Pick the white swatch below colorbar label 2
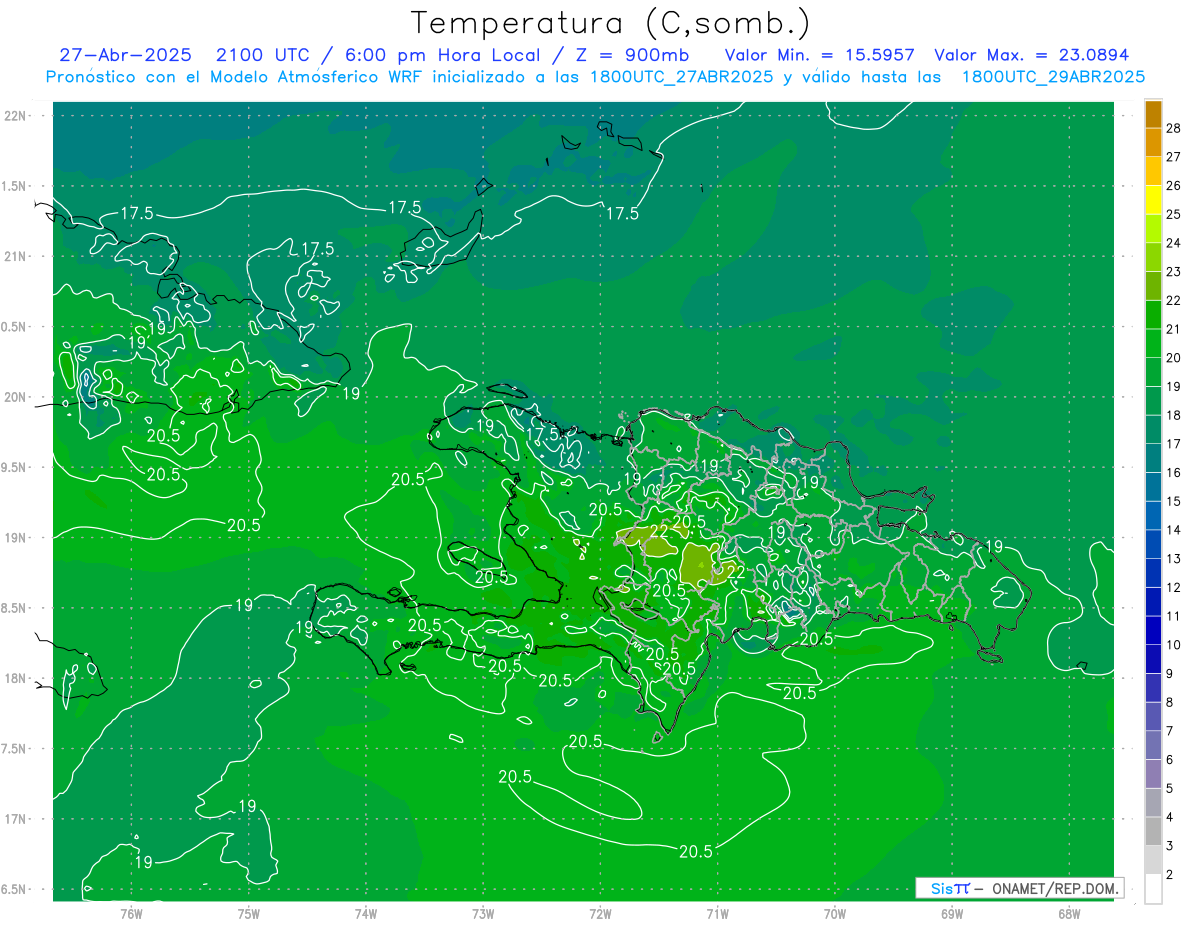The width and height of the screenshot is (1200, 927). click(x=1153, y=889)
